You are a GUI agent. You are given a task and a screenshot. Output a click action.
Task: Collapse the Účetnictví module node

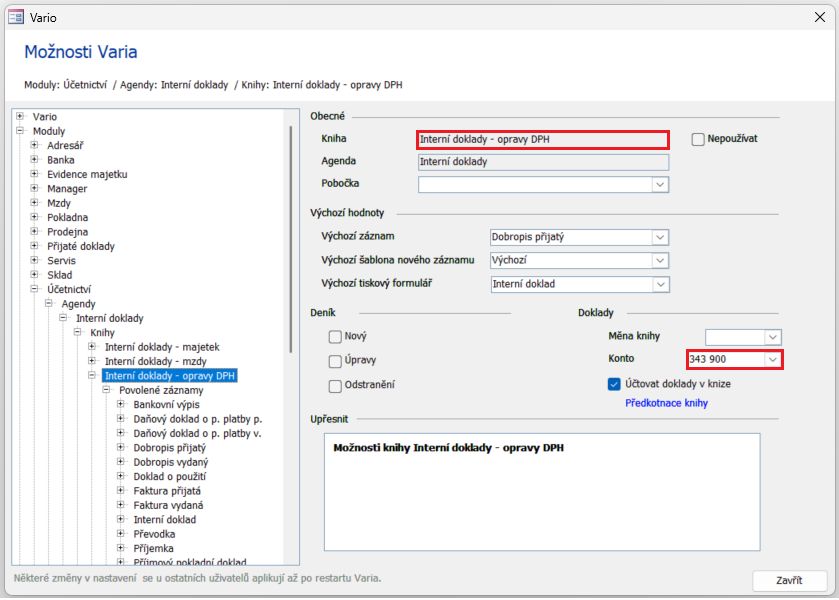pos(34,289)
